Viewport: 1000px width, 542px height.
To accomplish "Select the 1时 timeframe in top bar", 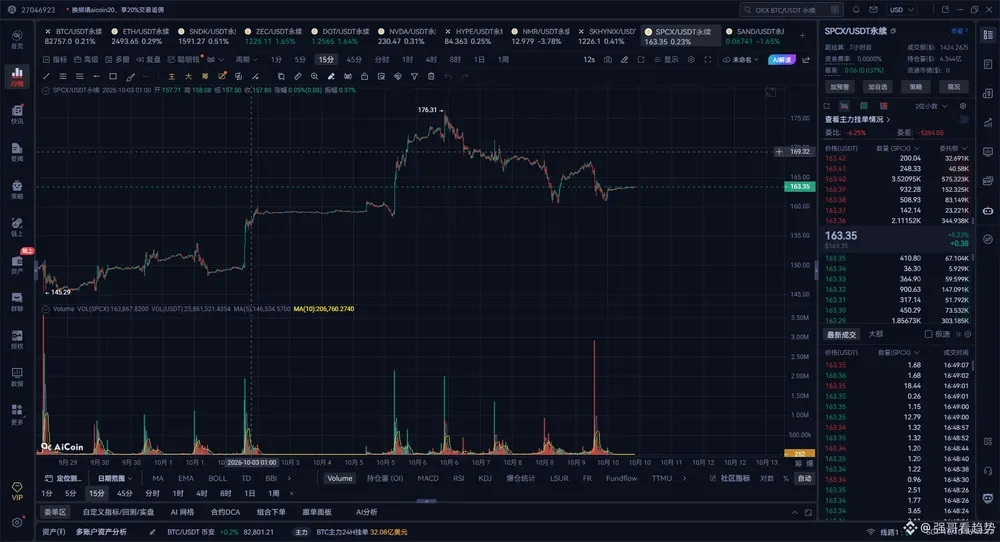I will pos(408,59).
